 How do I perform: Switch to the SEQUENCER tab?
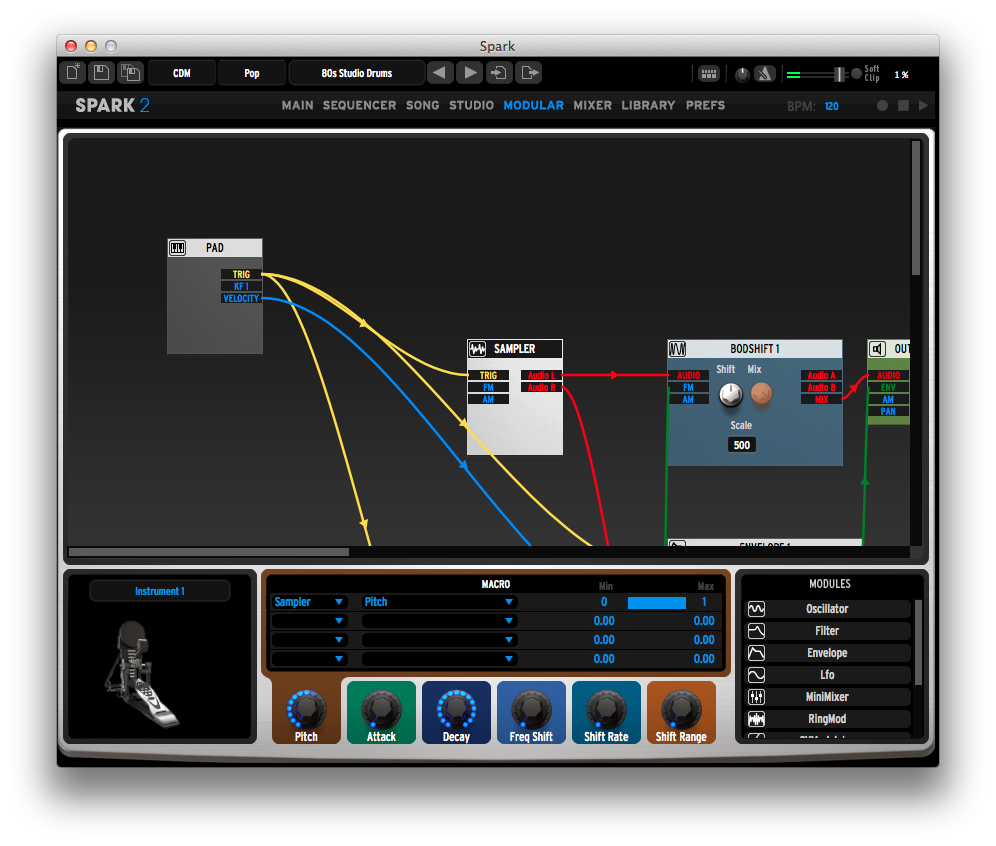(x=359, y=105)
